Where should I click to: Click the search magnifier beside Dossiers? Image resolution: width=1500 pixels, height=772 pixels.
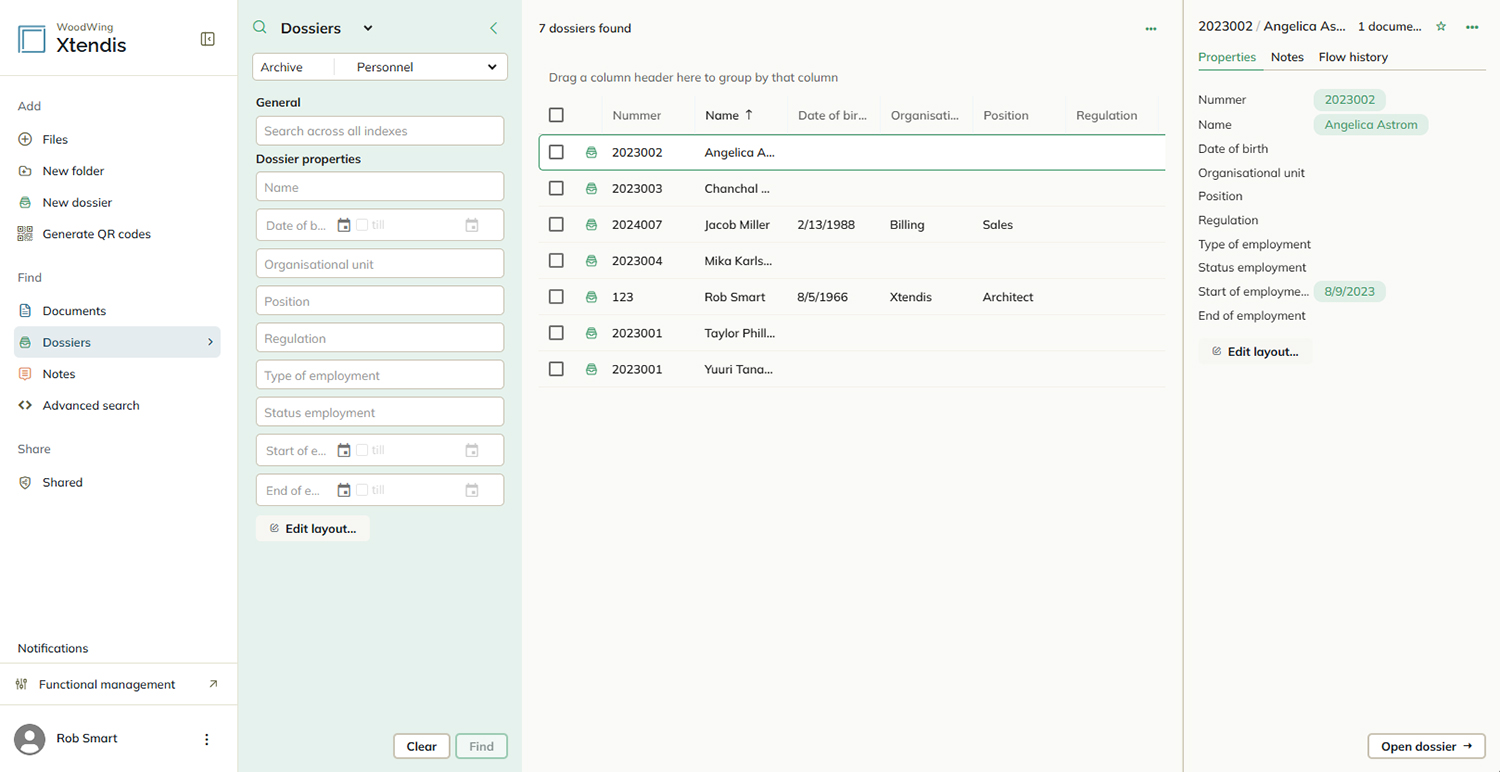click(x=260, y=28)
